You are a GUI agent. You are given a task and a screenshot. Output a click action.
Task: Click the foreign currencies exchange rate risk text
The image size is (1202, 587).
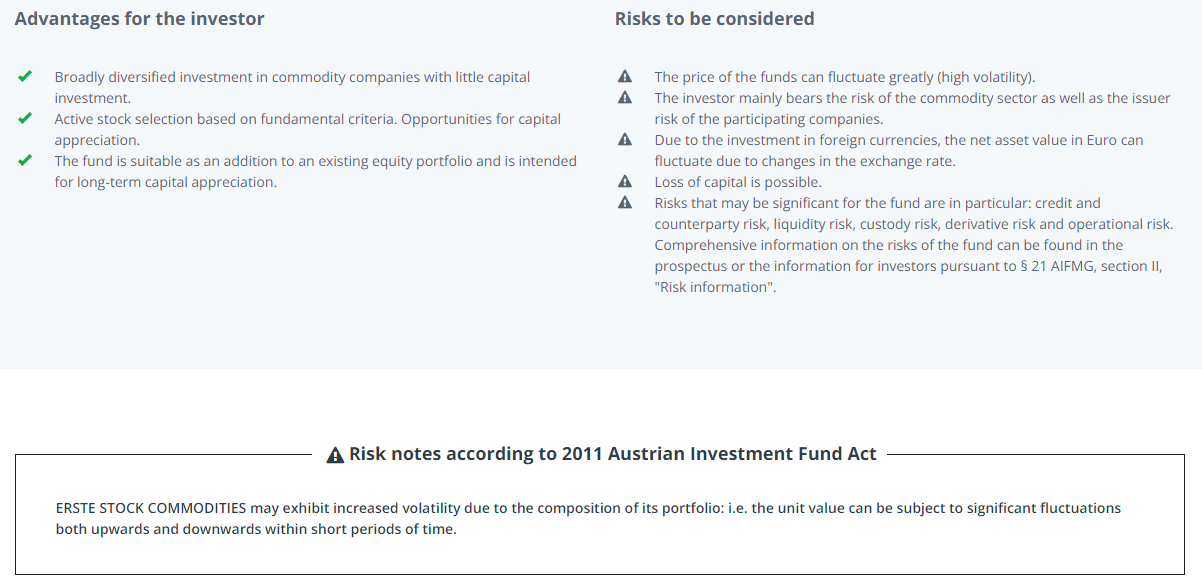898,150
